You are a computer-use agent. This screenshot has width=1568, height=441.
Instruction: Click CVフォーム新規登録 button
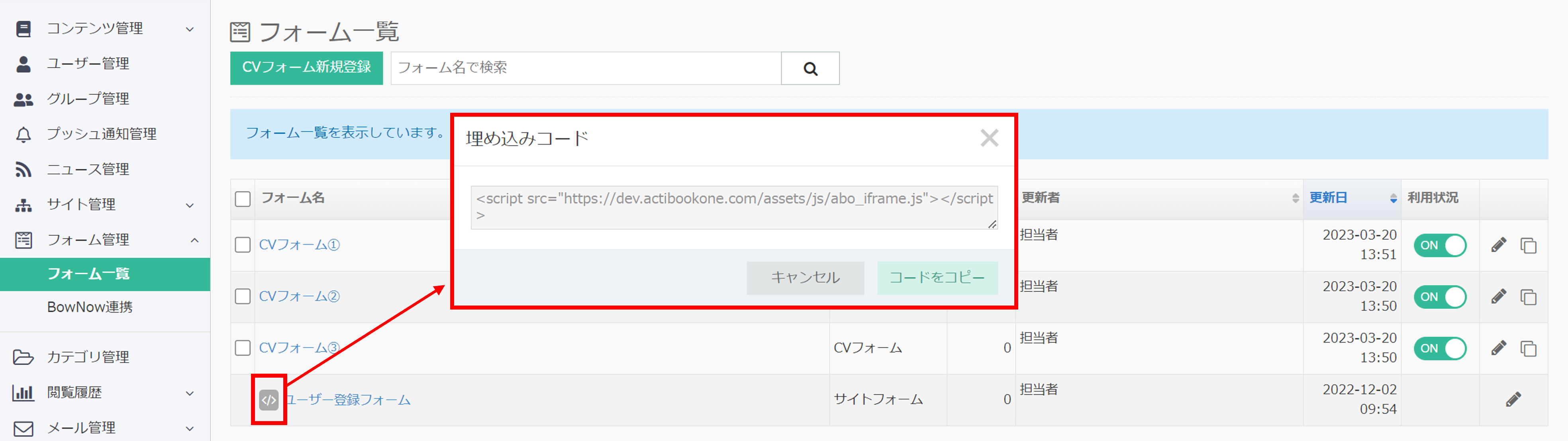tap(306, 68)
